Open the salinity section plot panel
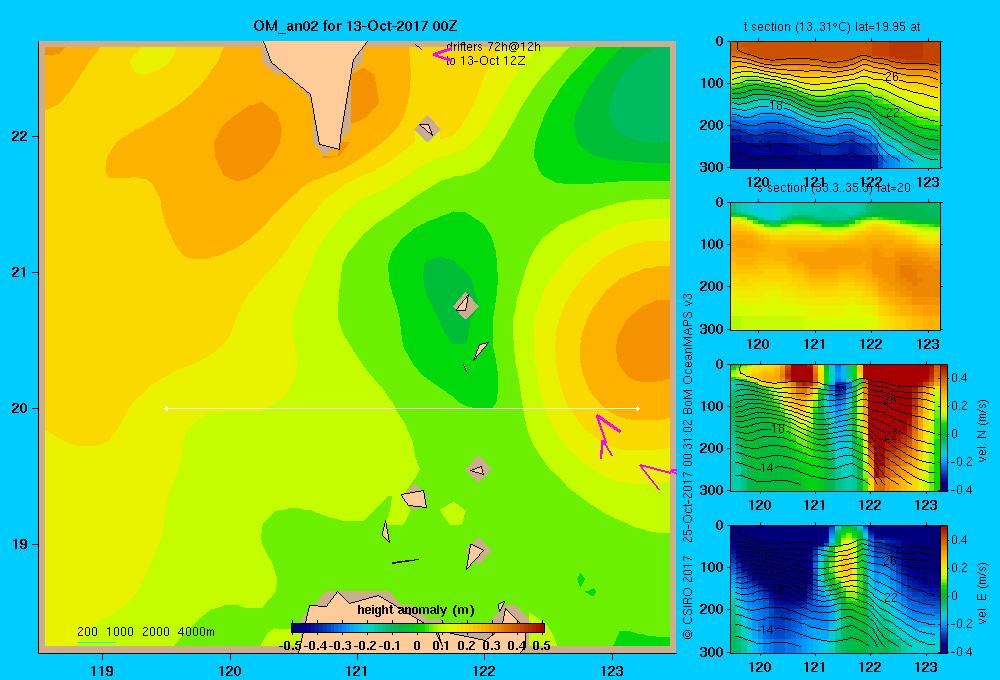The image size is (1000, 680). pyautogui.click(x=835, y=266)
